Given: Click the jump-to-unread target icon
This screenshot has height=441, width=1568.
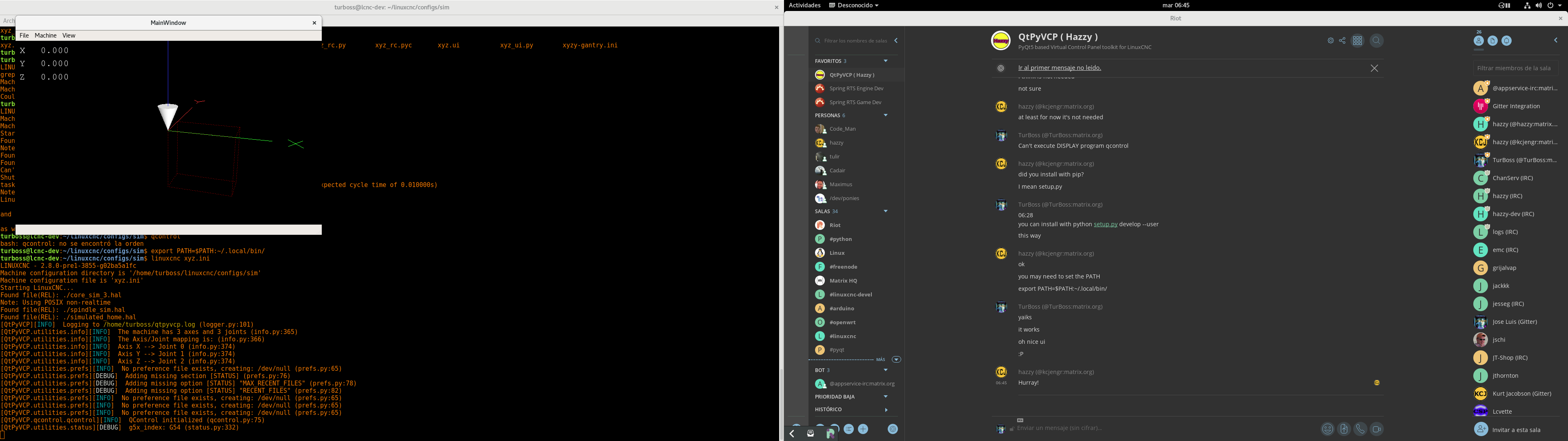Looking at the screenshot, I should point(1001,68).
